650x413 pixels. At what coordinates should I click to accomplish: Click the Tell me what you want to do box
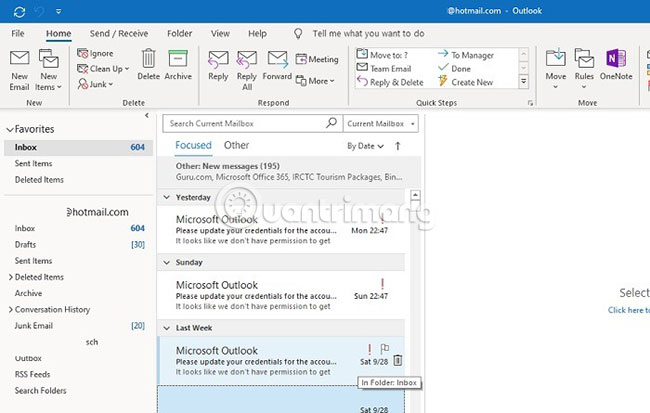click(x=368, y=34)
